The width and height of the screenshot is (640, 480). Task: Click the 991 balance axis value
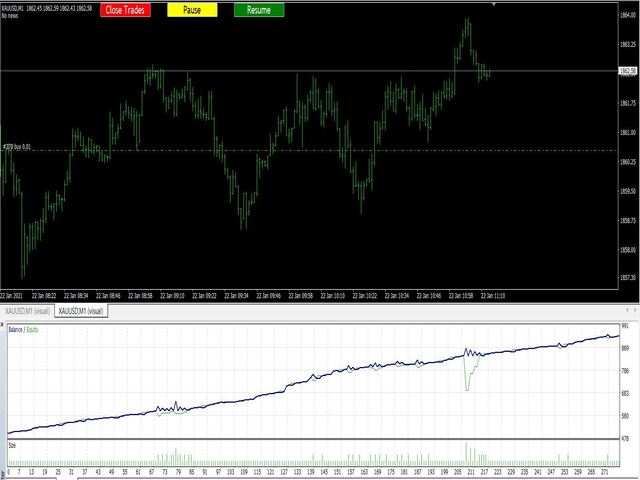click(x=625, y=326)
